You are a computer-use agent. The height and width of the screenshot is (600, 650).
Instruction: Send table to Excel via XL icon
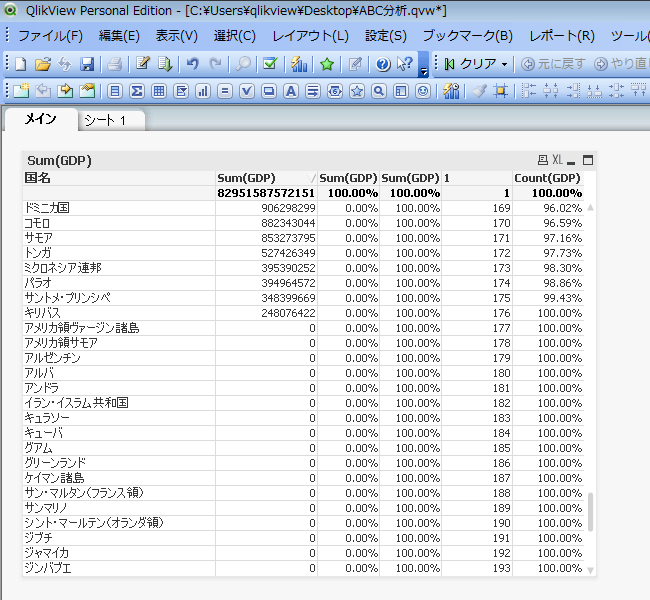pos(557,160)
